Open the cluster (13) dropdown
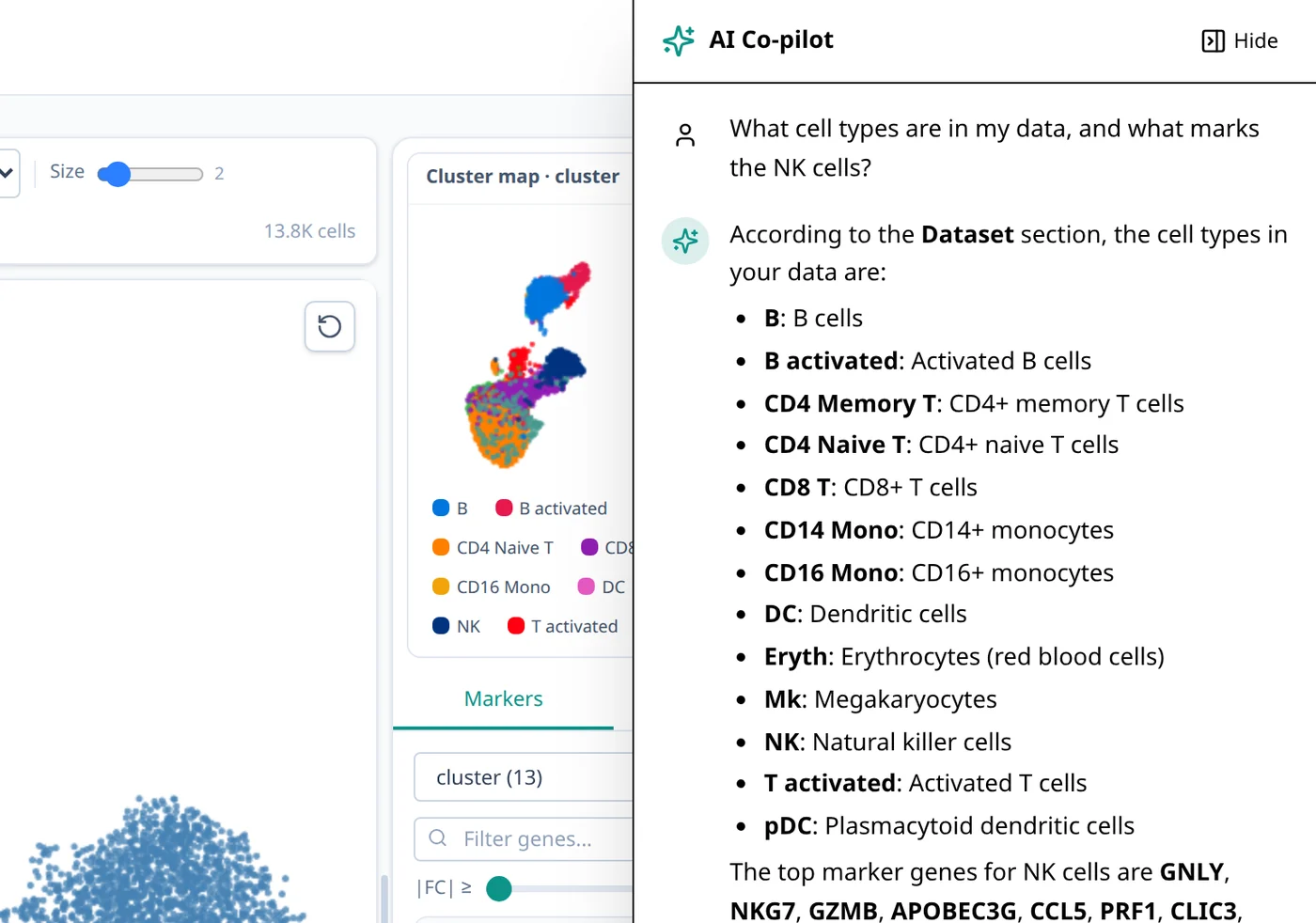The width and height of the screenshot is (1316, 923). coord(524,777)
